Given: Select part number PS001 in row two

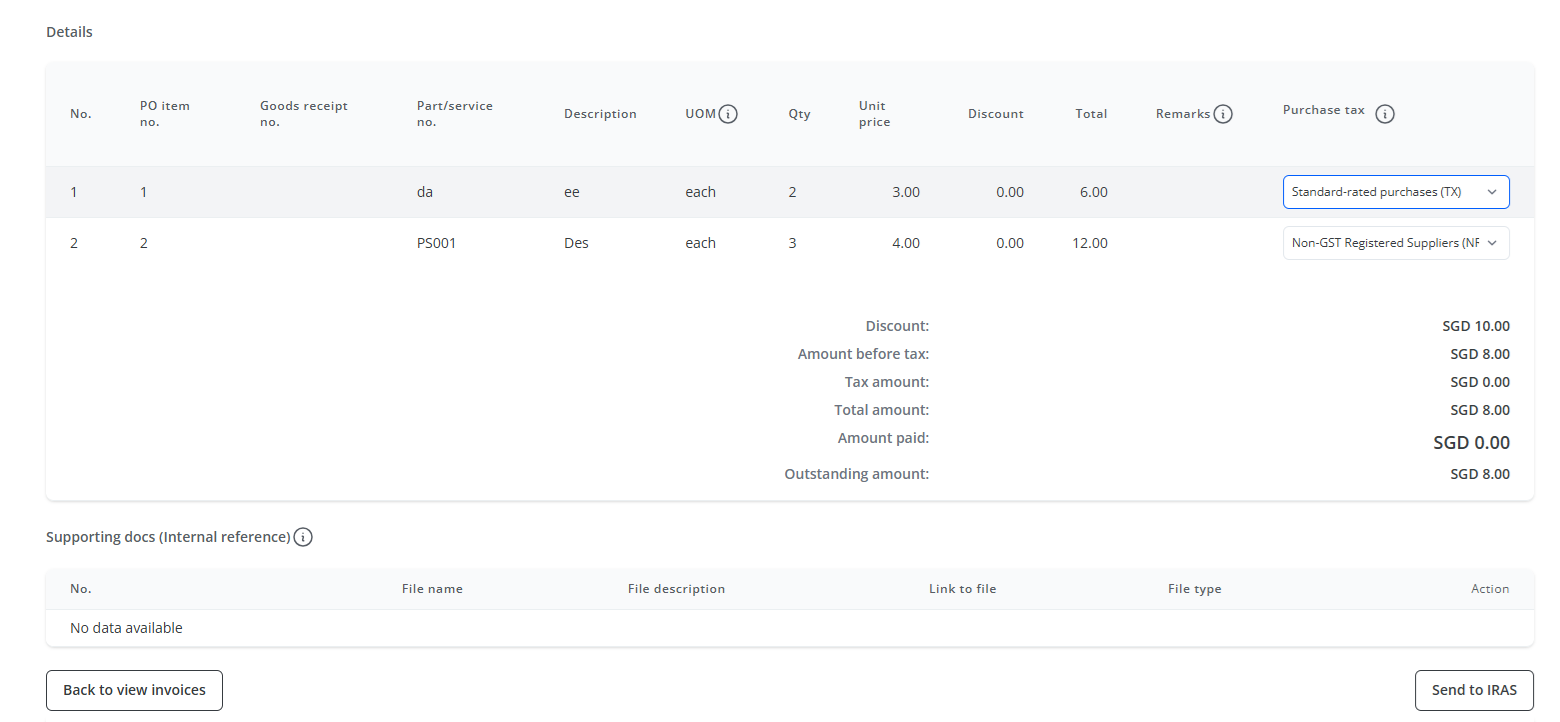Looking at the screenshot, I should 436,243.
